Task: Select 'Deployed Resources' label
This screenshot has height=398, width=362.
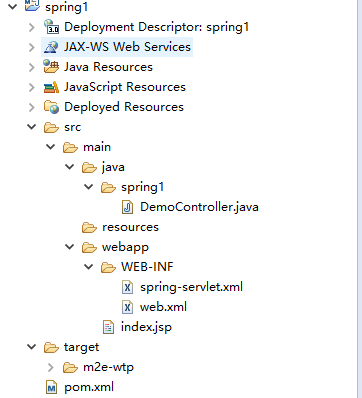Action: click(124, 107)
